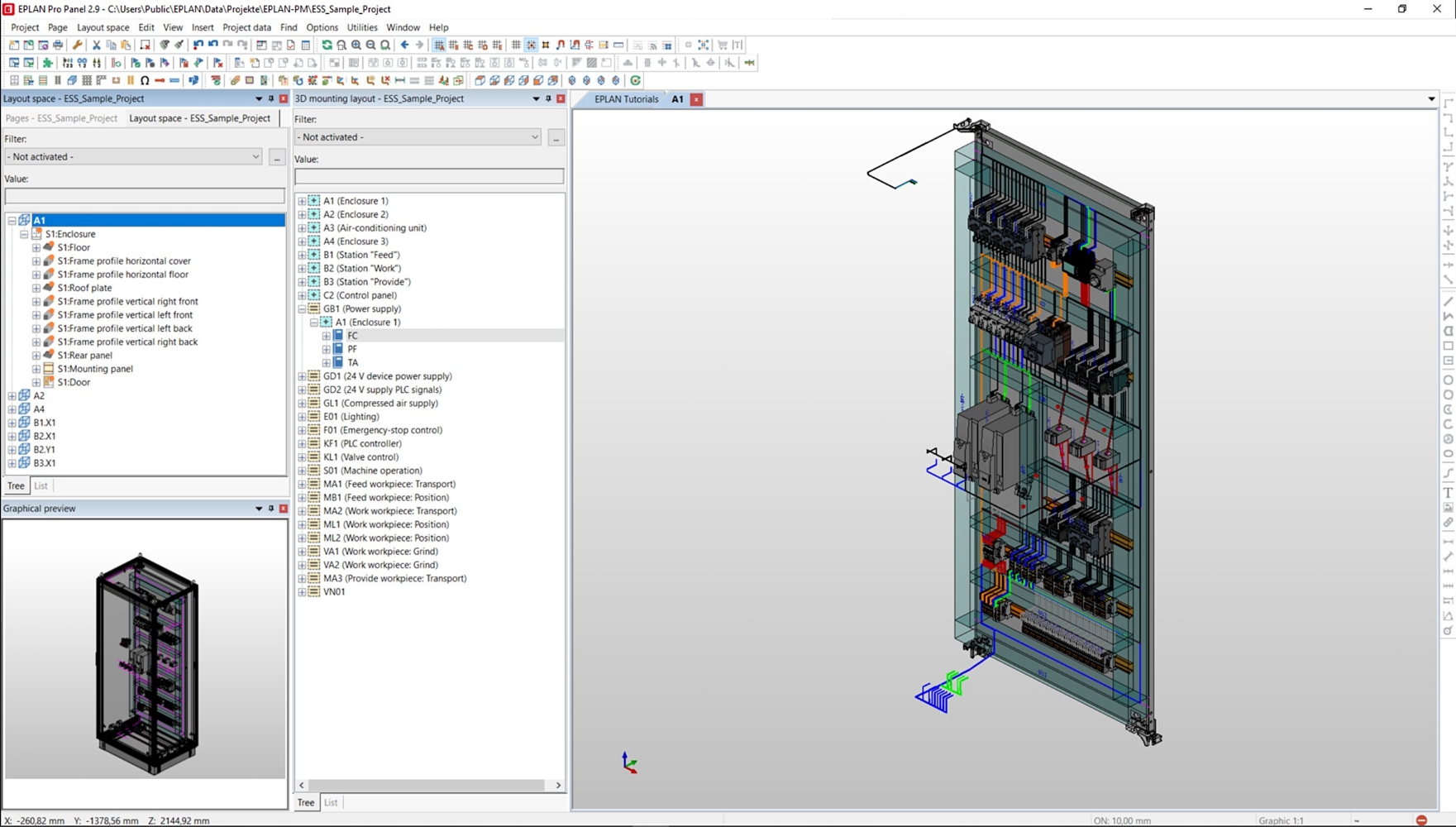
Task: Switch to the EPLAN Tutorials tab
Action: point(626,99)
